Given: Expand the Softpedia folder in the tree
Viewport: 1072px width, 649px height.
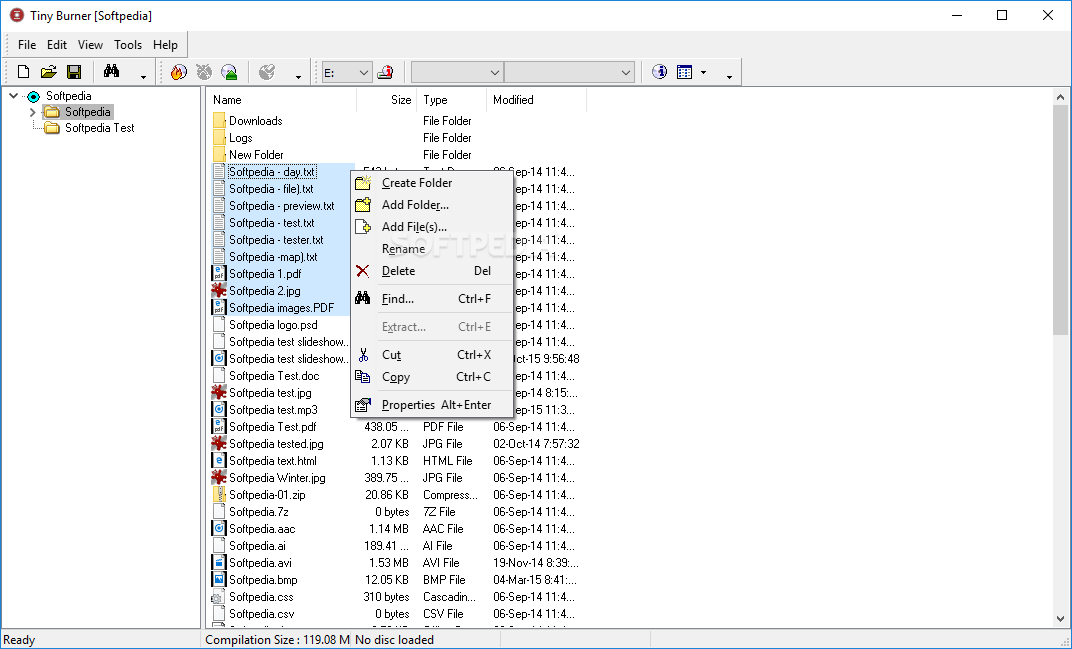Looking at the screenshot, I should [x=32, y=112].
